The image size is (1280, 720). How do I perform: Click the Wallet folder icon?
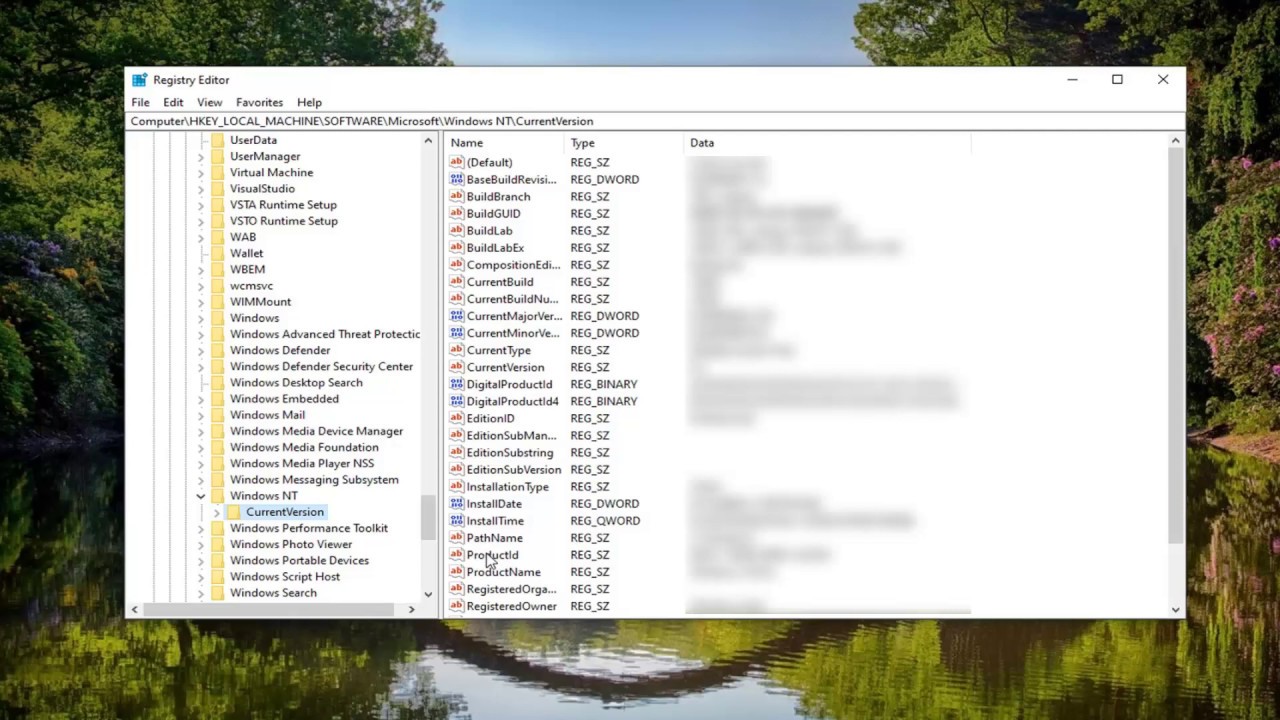[218, 253]
